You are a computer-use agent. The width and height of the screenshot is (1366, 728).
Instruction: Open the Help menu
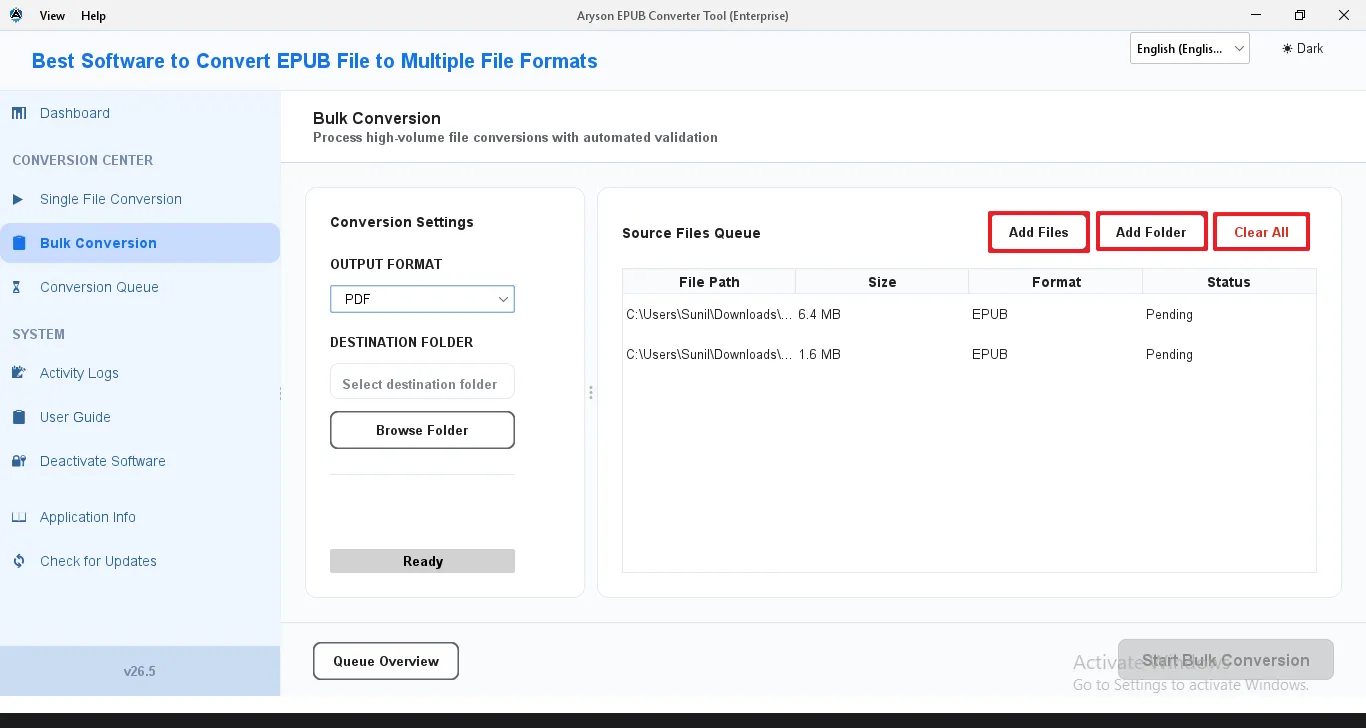(x=93, y=16)
